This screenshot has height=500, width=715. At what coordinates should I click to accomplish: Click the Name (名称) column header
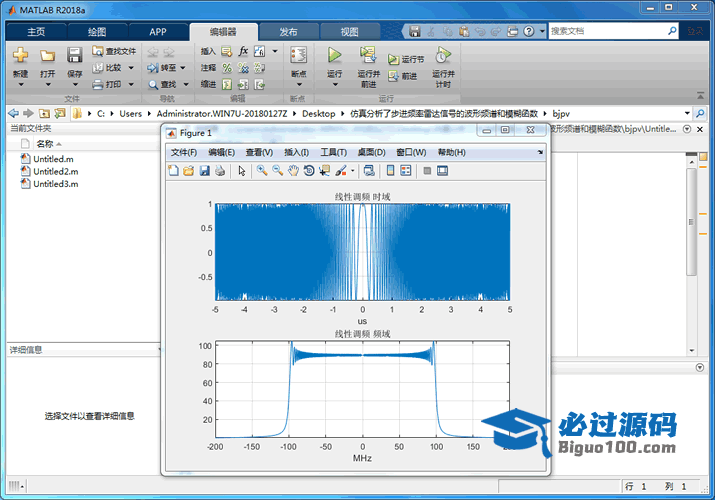click(x=45, y=144)
